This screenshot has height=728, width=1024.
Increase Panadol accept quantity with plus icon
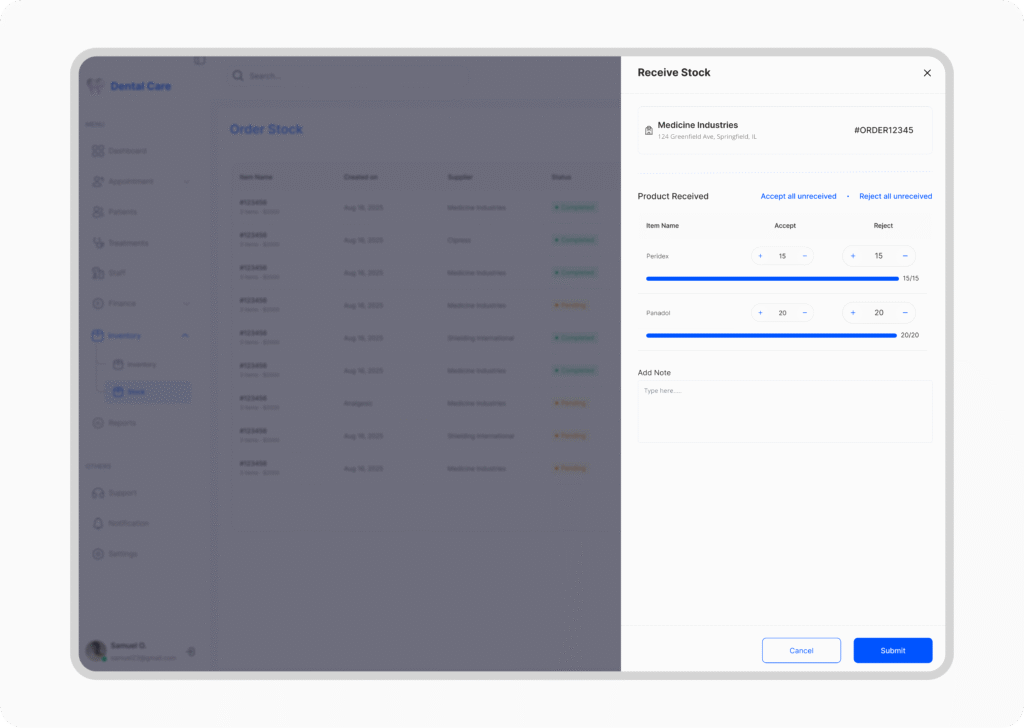pos(760,313)
